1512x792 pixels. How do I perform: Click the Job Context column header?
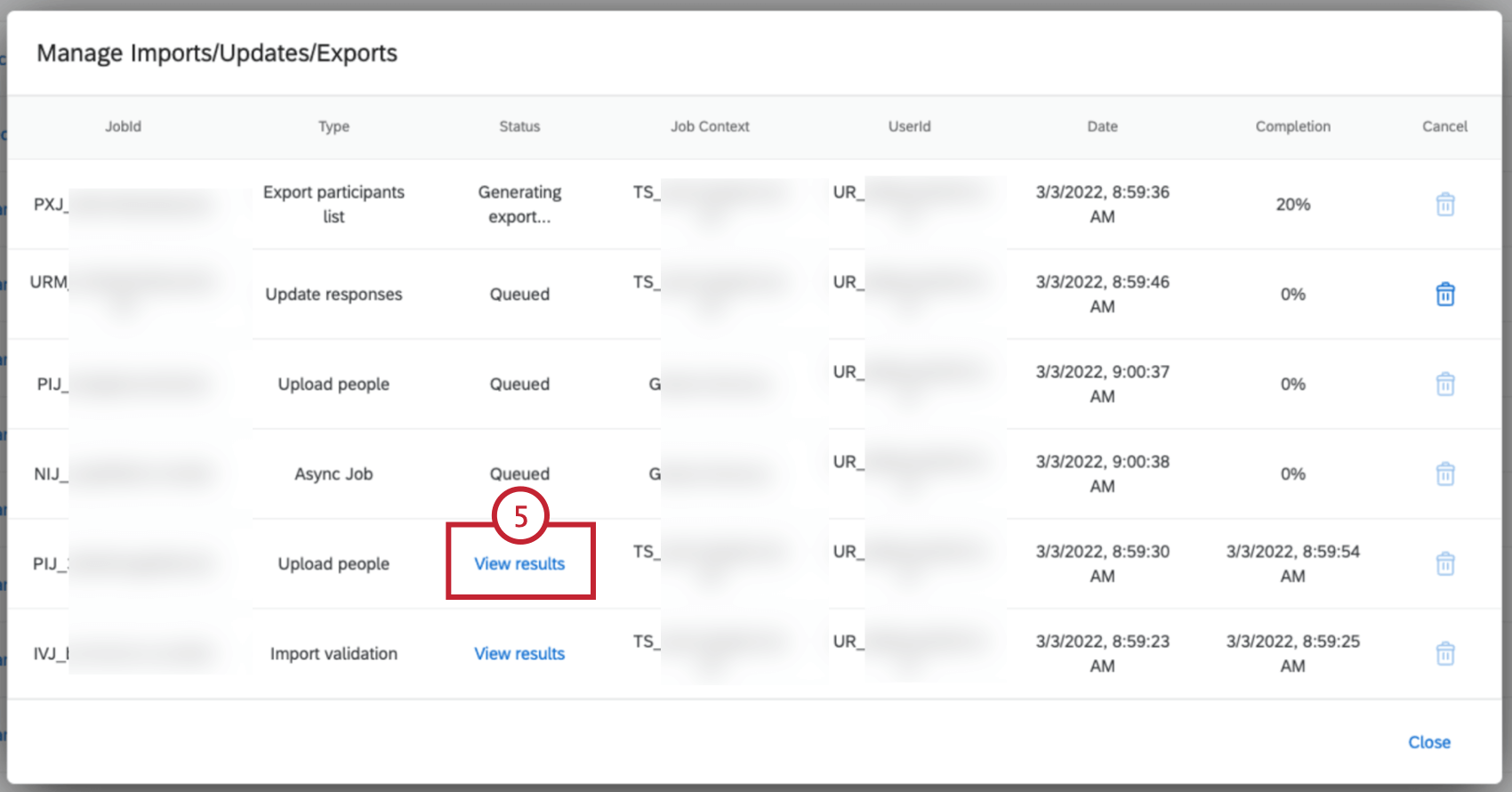click(x=710, y=126)
